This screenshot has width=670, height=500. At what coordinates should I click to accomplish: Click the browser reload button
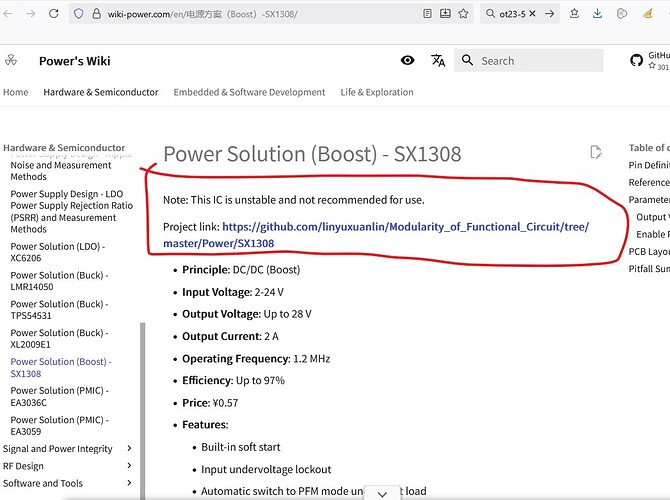(x=52, y=14)
